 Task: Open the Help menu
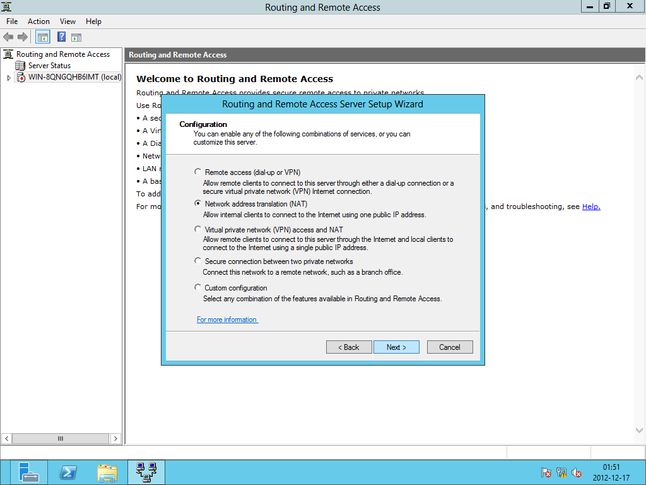coord(94,21)
